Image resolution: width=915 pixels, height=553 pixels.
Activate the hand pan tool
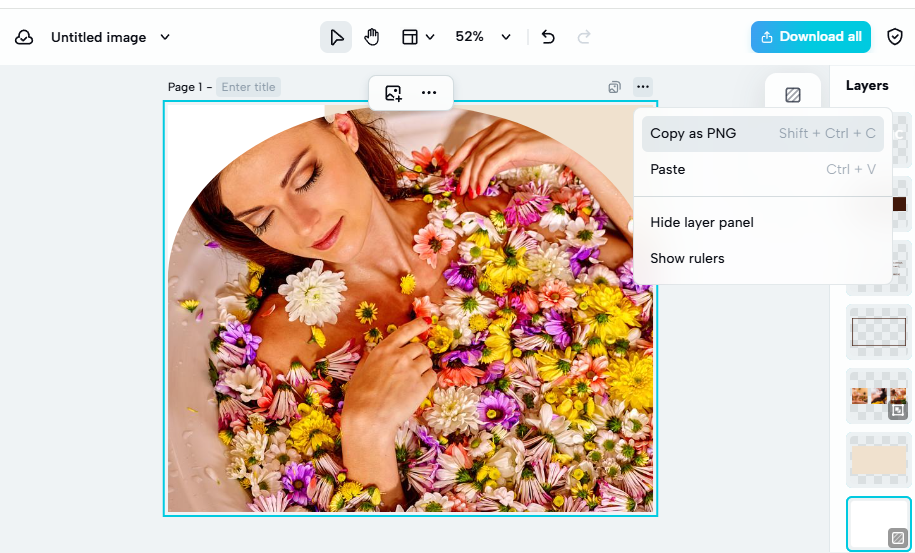coord(371,37)
